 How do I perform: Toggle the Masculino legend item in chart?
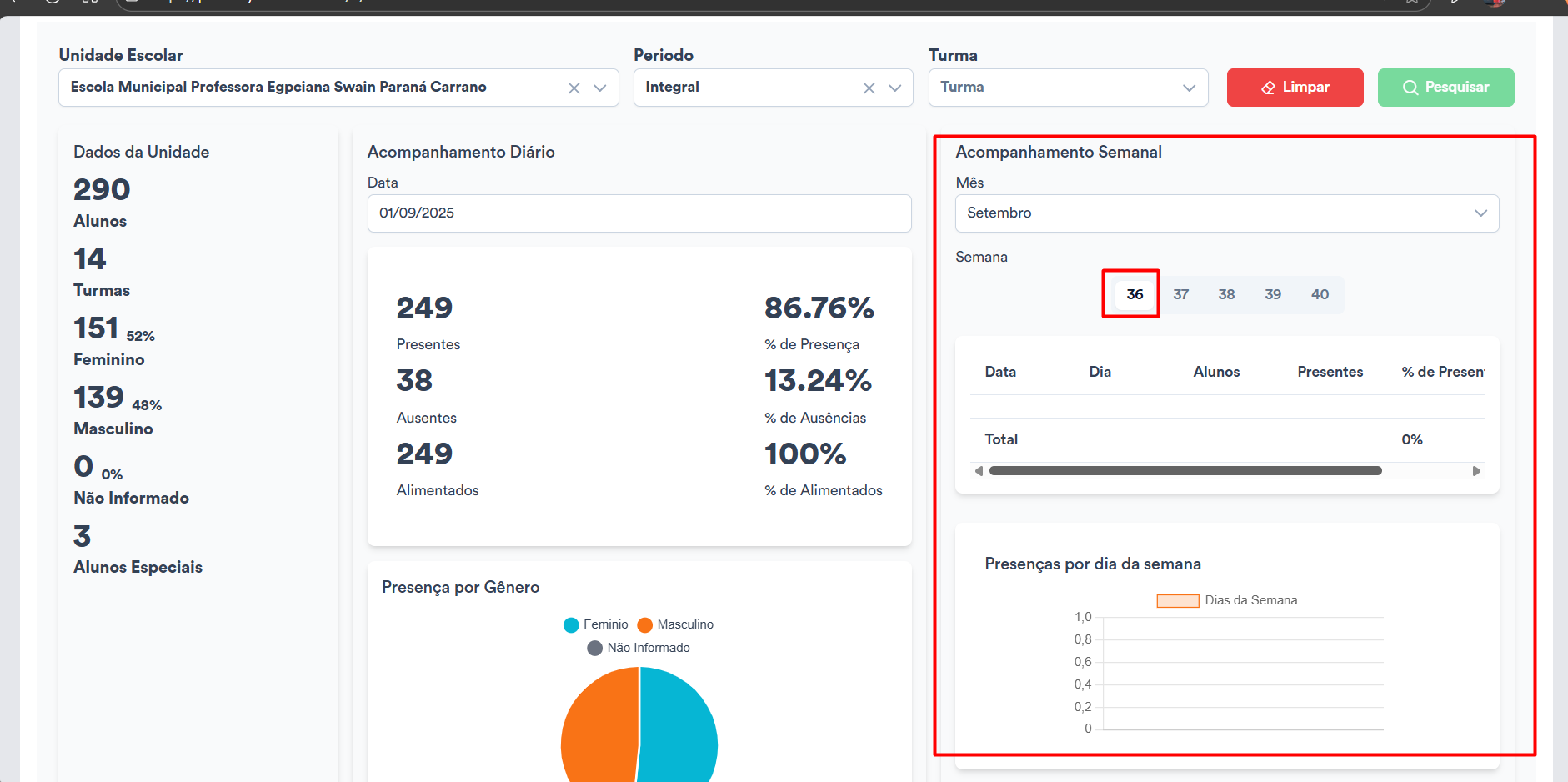675,625
